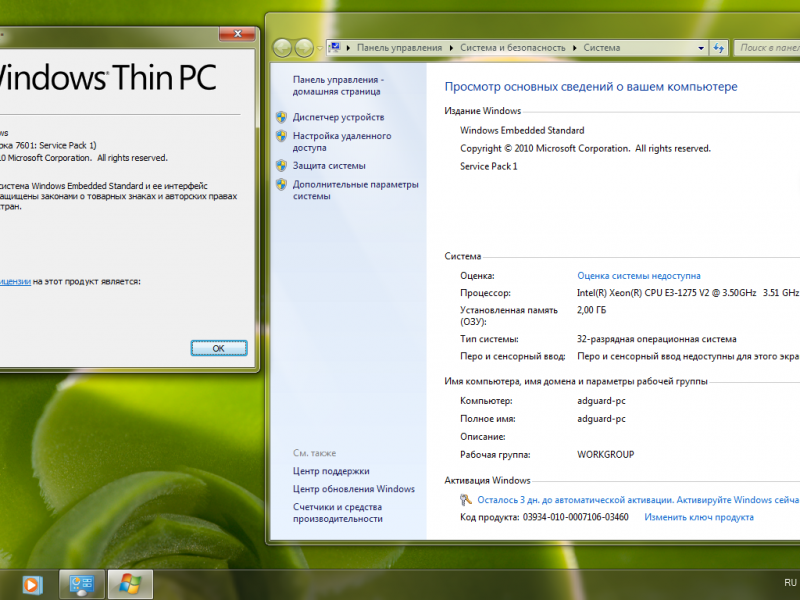The height and width of the screenshot is (600, 800).
Task: Click the 2,00 ГБ installed memory value
Action: [x=591, y=310]
